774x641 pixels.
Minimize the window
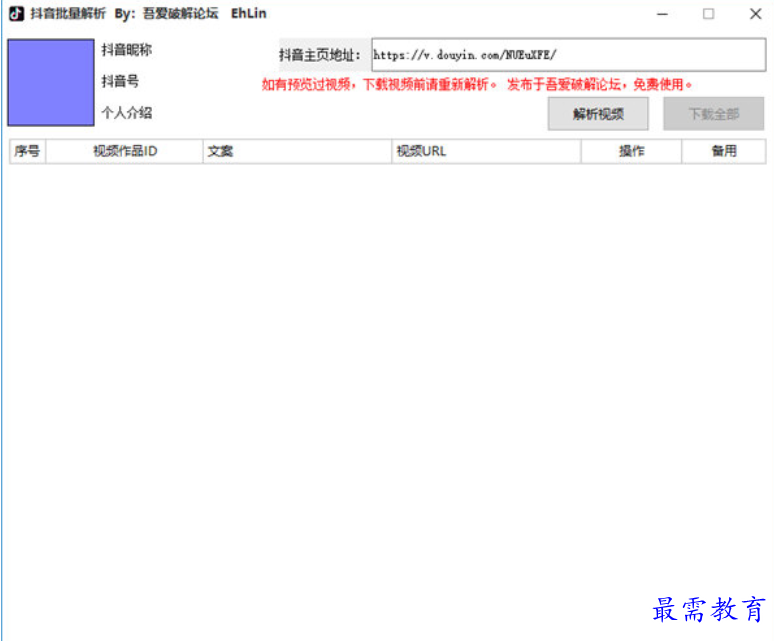662,14
